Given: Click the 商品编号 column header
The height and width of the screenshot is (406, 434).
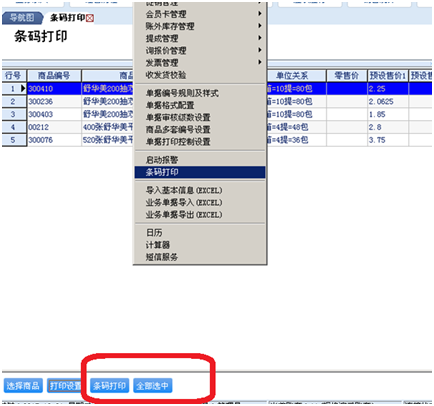Looking at the screenshot, I should click(54, 76).
